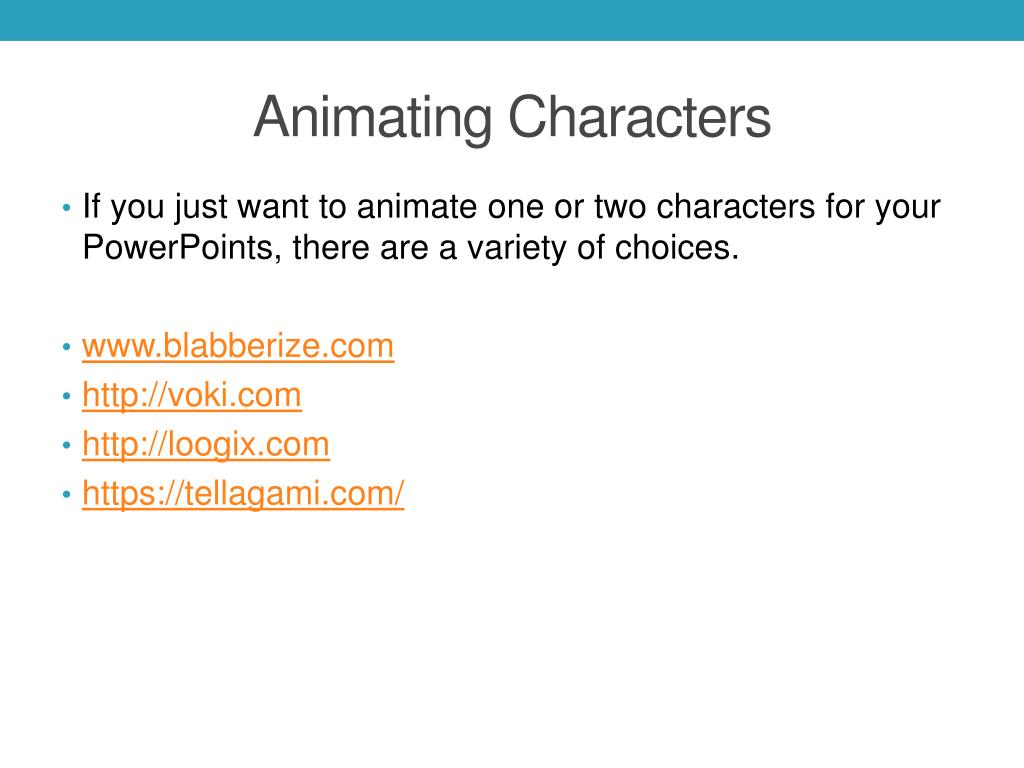
Task: Click the bullet before the blabberize link
Action: tap(66, 348)
